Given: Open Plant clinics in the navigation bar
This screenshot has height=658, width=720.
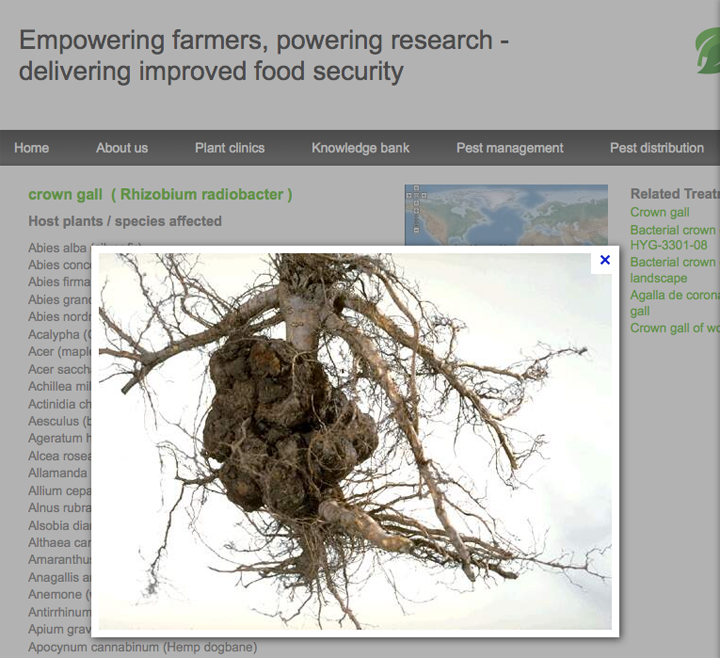Looking at the screenshot, I should [229, 148].
